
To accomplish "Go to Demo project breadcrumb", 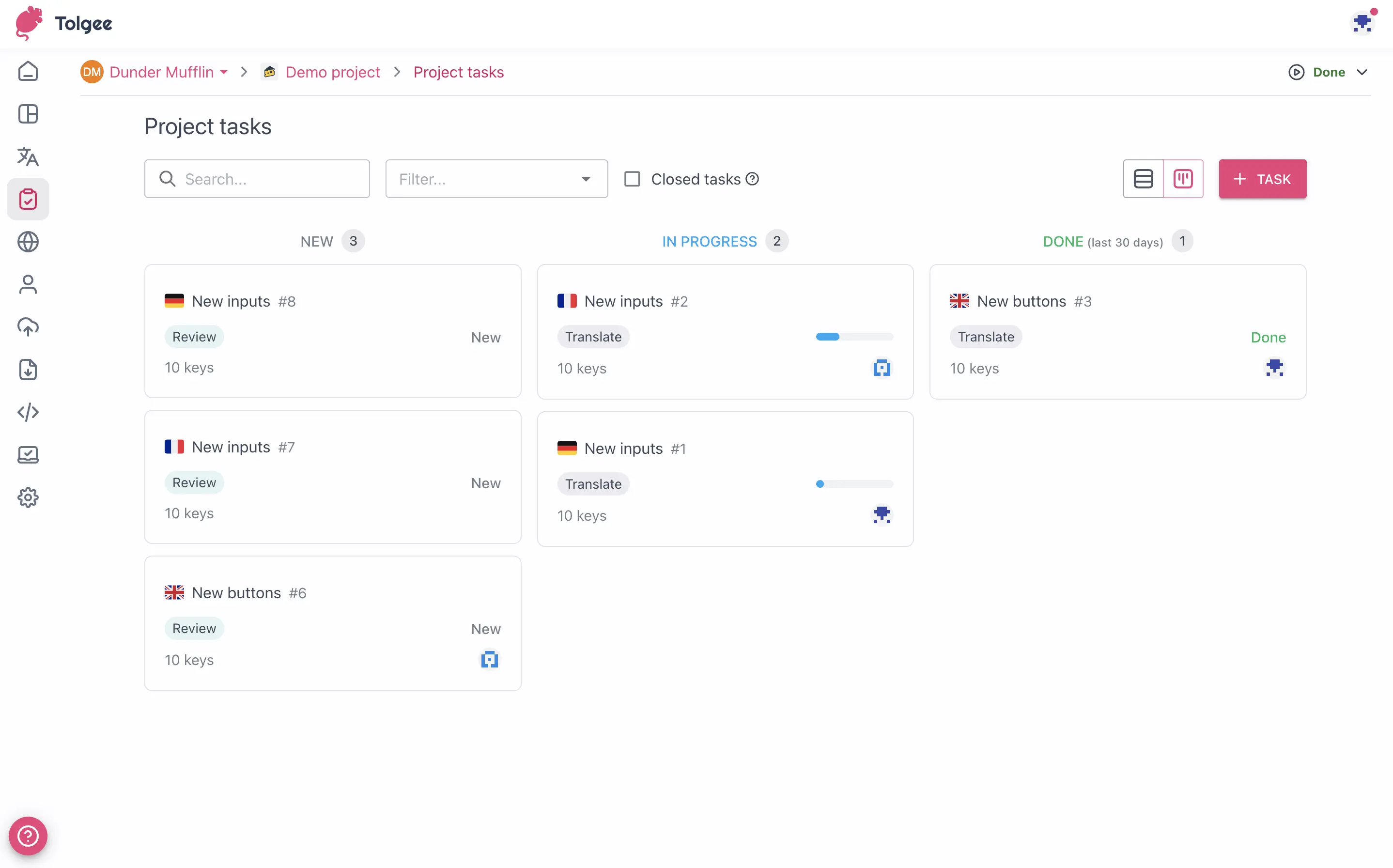I will (332, 72).
